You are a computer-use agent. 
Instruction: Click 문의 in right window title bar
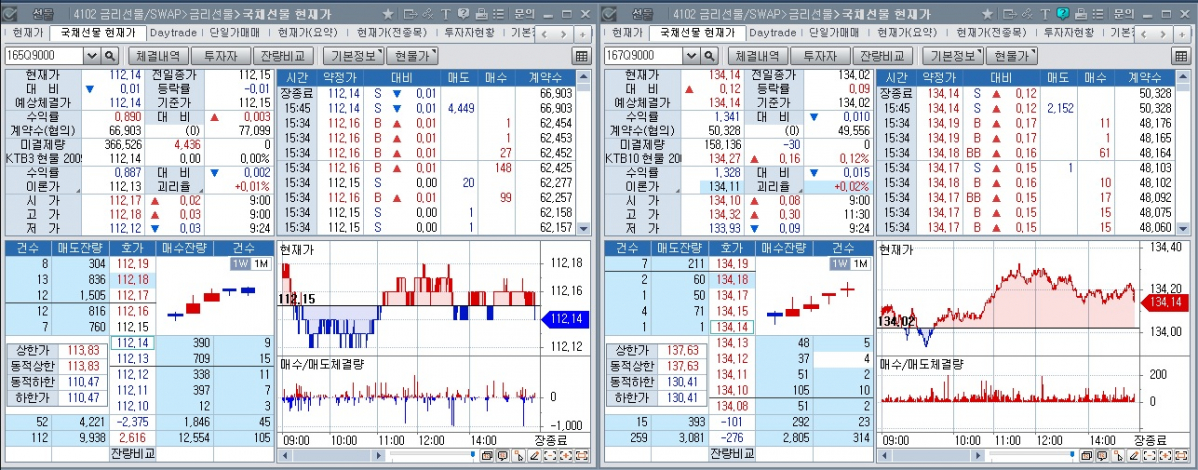pos(1123,14)
